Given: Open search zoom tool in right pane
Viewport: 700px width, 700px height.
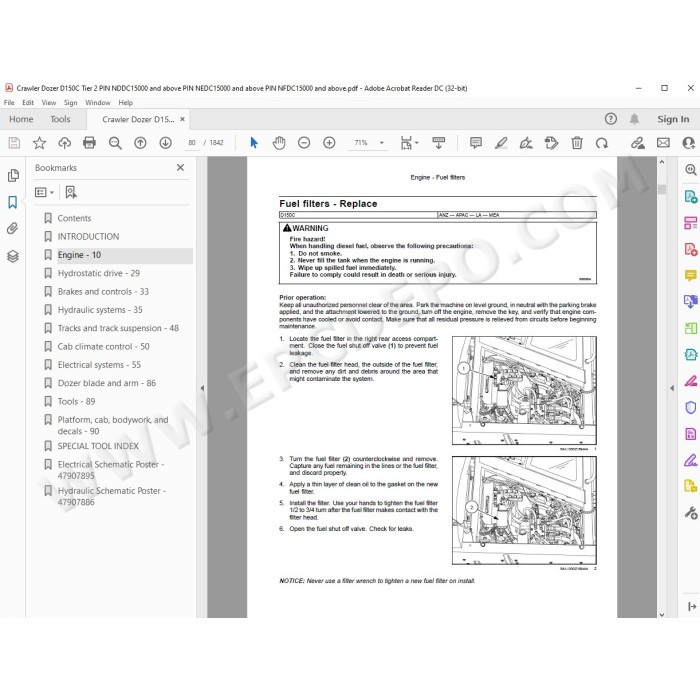Looking at the screenshot, I should pyautogui.click(x=691, y=170).
